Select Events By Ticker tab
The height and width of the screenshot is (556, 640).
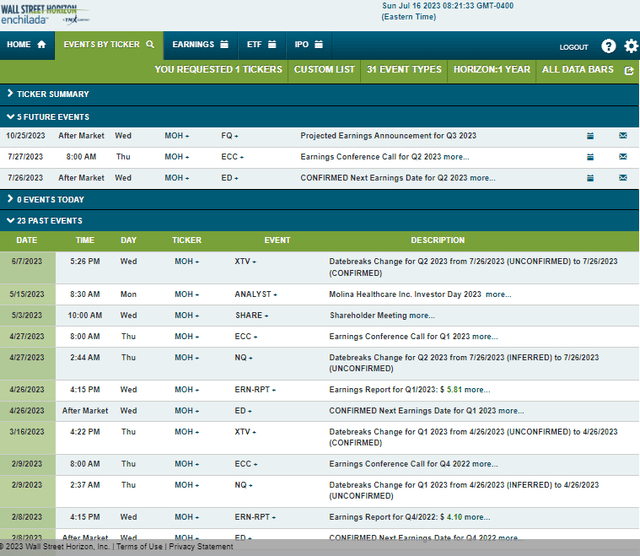coord(109,44)
